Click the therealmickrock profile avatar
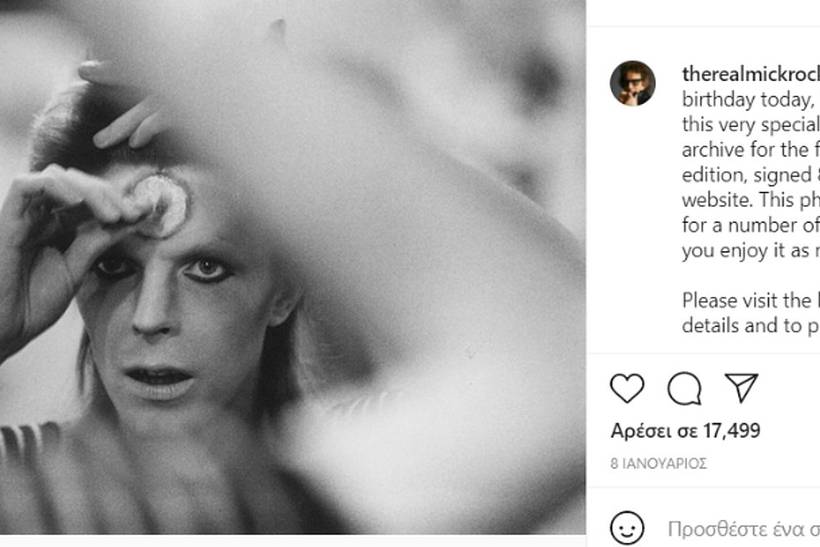Screen dimensions: 820x547 pos(632,83)
